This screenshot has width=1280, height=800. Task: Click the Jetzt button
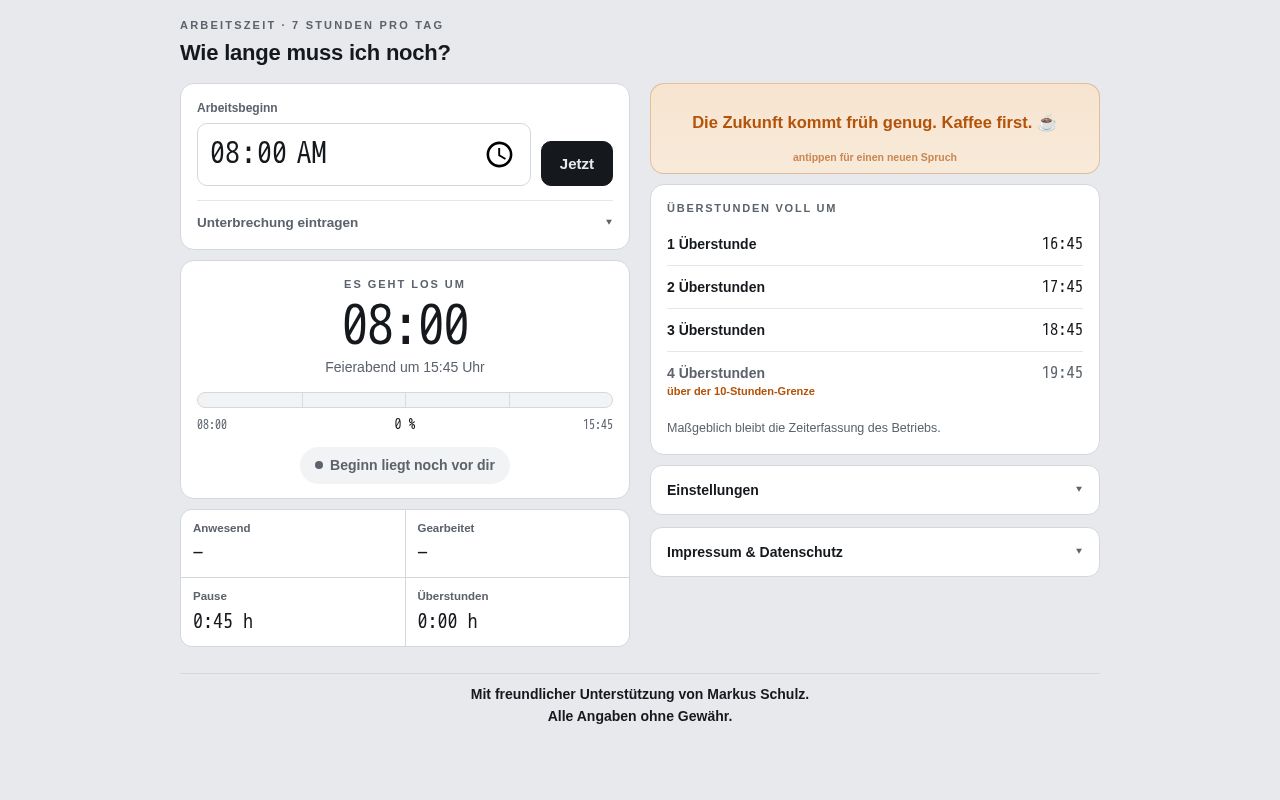[577, 163]
